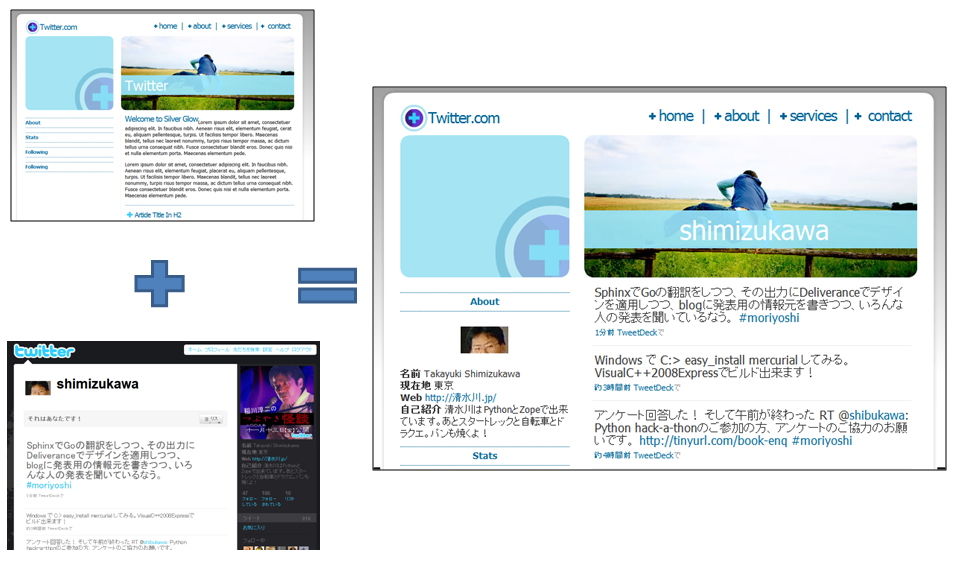The image size is (954, 571).
Task: Click the Twitter banner photo in Silver Glow template
Action: point(207,73)
